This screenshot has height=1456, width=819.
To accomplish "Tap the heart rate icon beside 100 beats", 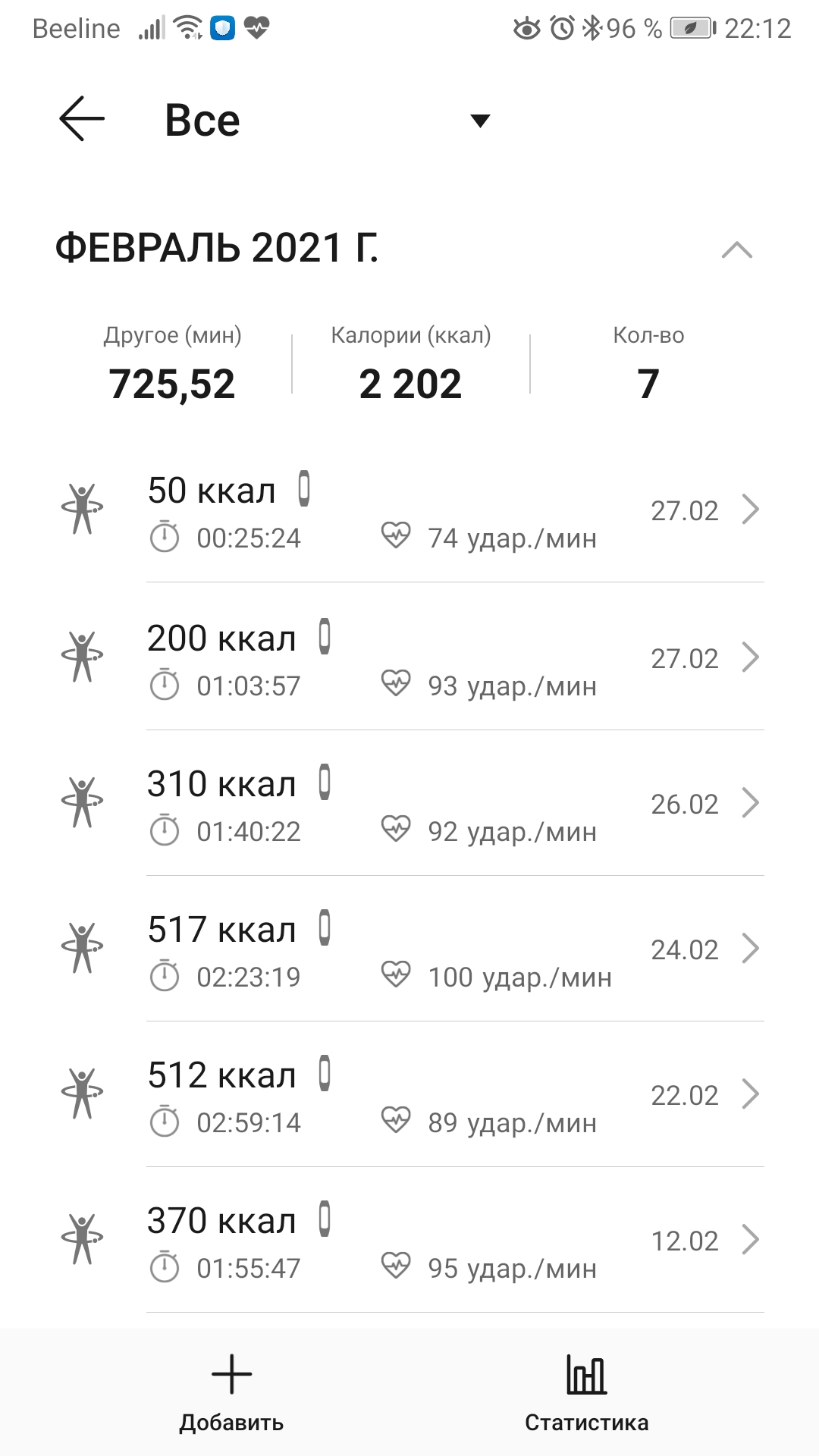I will [396, 976].
